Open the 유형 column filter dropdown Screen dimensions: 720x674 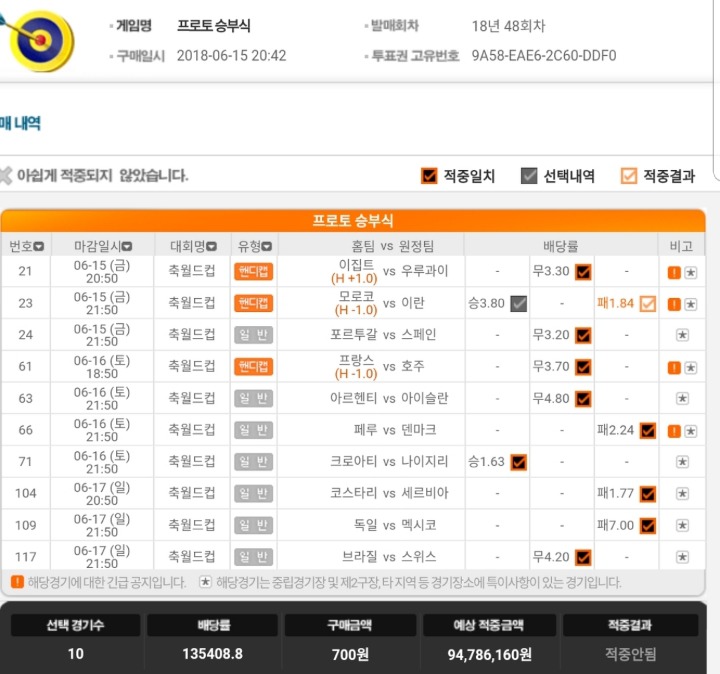[x=267, y=247]
